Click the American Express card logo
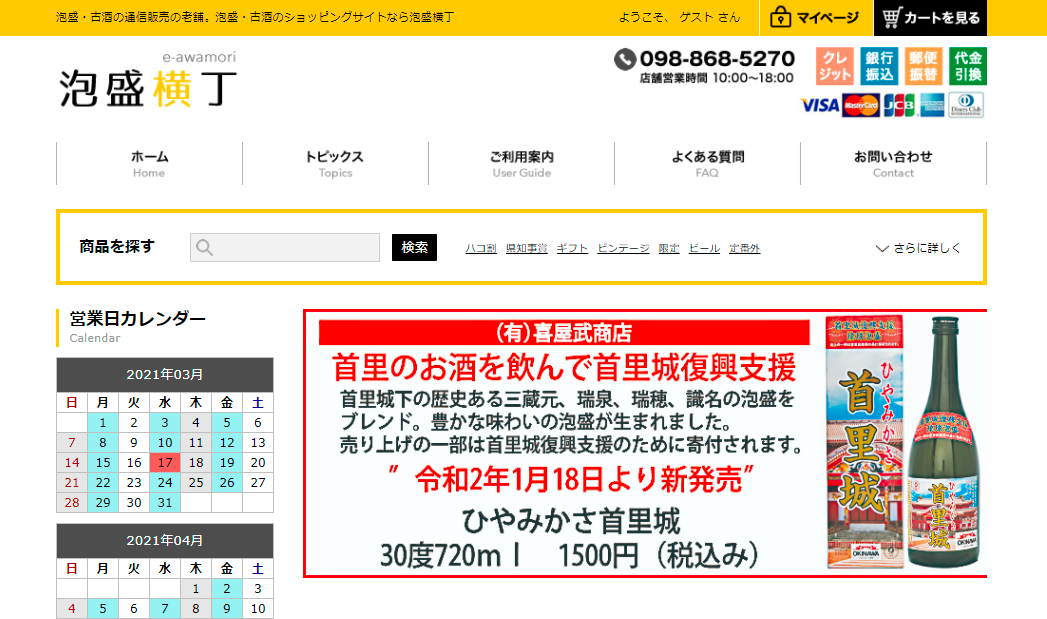1047x619 pixels. (x=931, y=106)
